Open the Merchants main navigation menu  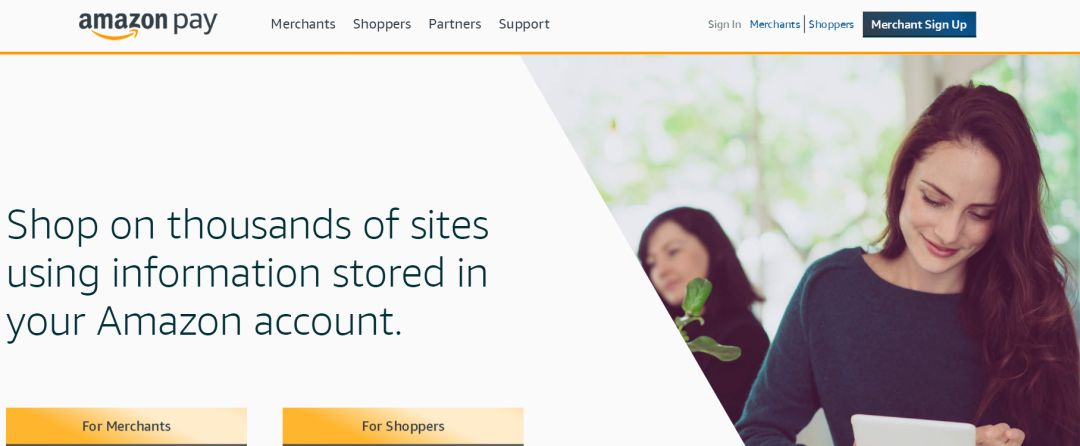[x=303, y=24]
